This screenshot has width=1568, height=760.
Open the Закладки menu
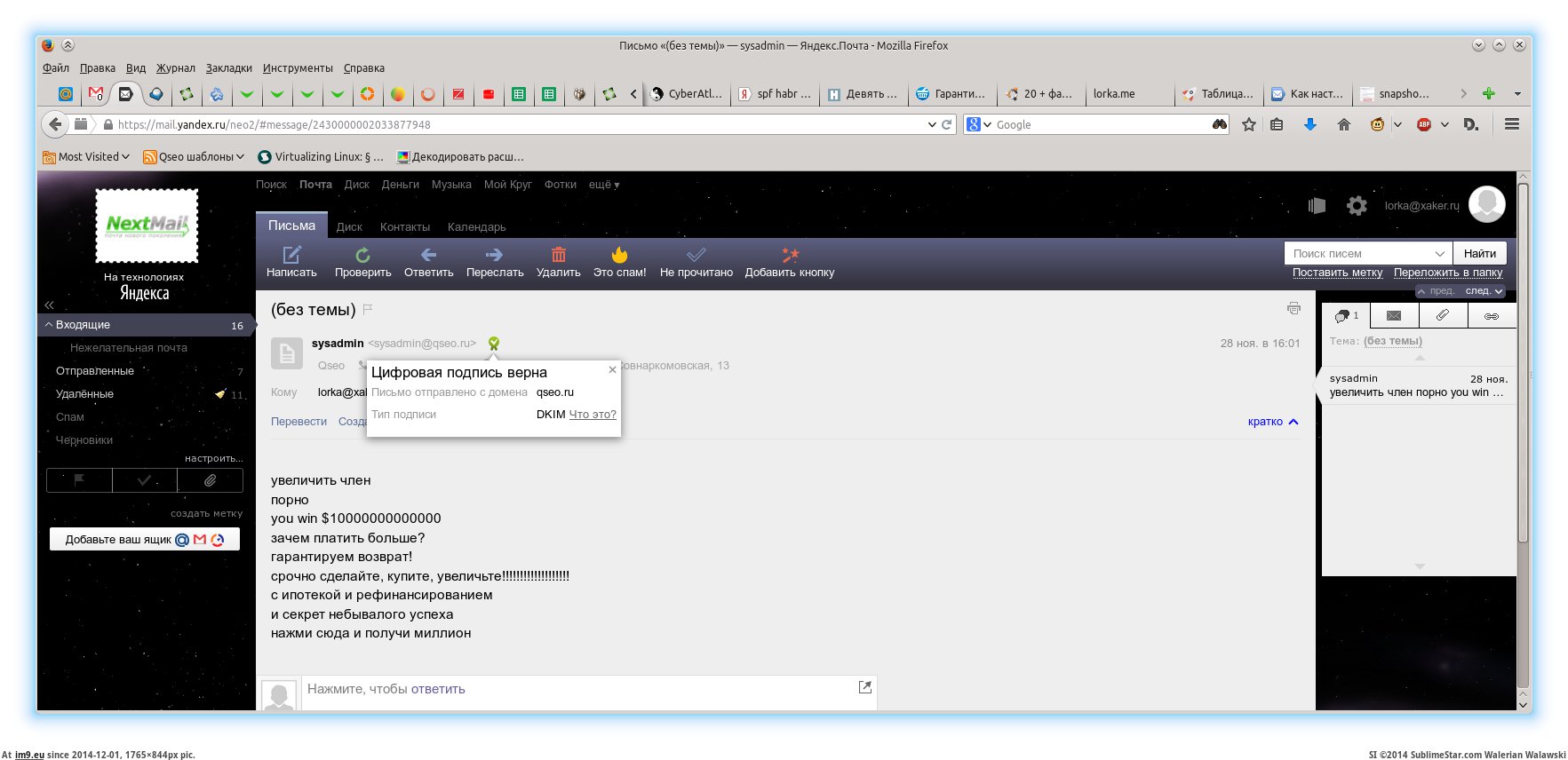[x=228, y=68]
